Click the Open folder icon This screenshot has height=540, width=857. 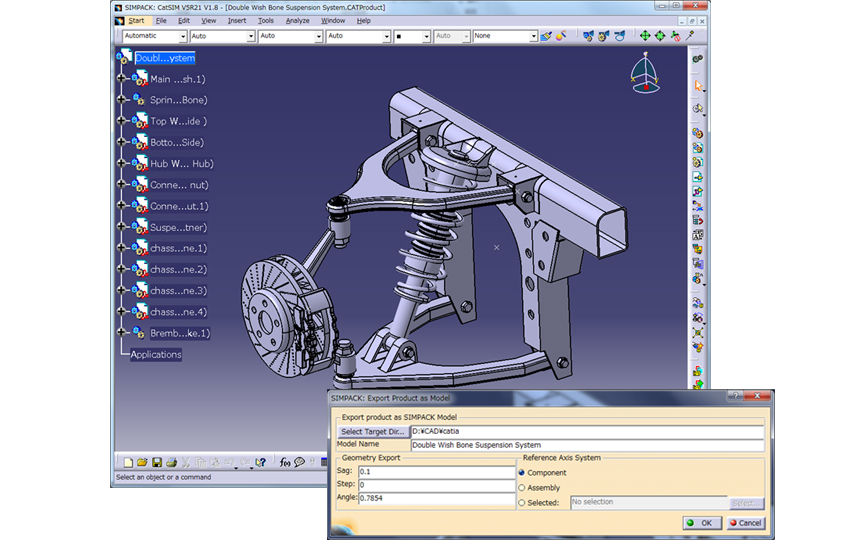coord(142,462)
